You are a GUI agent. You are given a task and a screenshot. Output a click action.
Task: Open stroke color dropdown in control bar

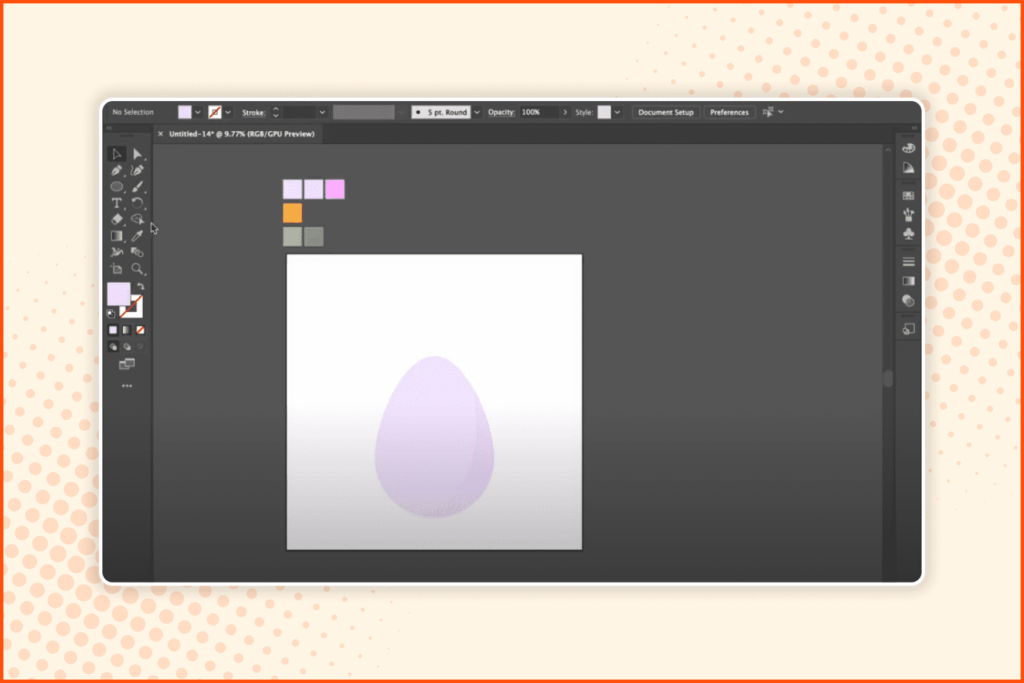pyautogui.click(x=228, y=112)
